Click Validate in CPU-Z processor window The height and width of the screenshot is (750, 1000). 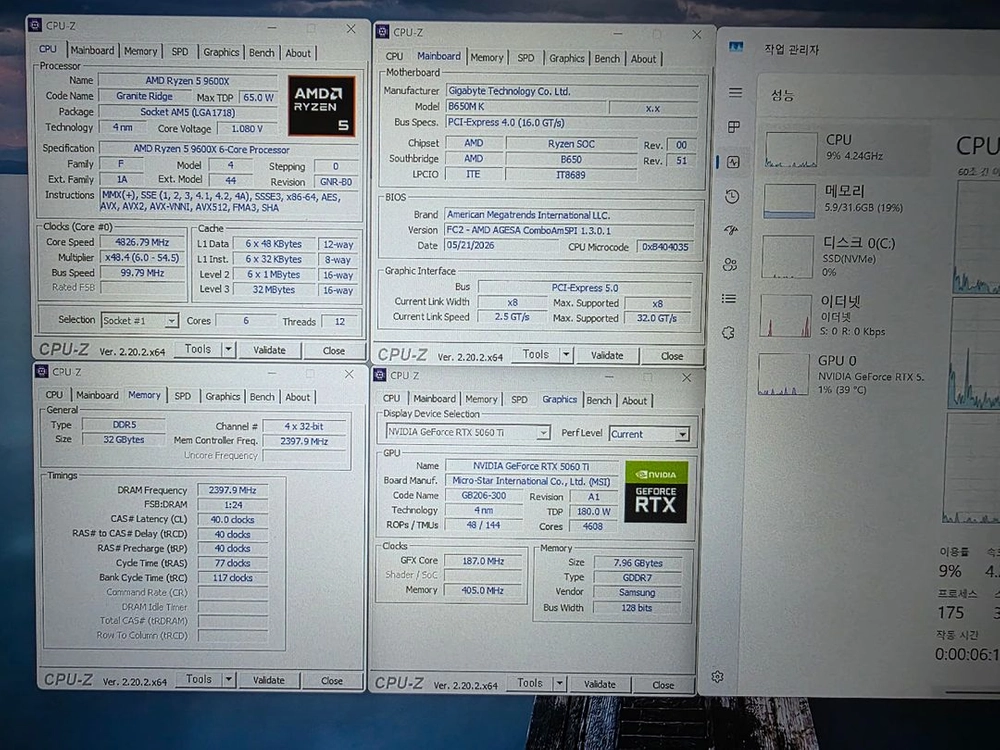[x=269, y=350]
